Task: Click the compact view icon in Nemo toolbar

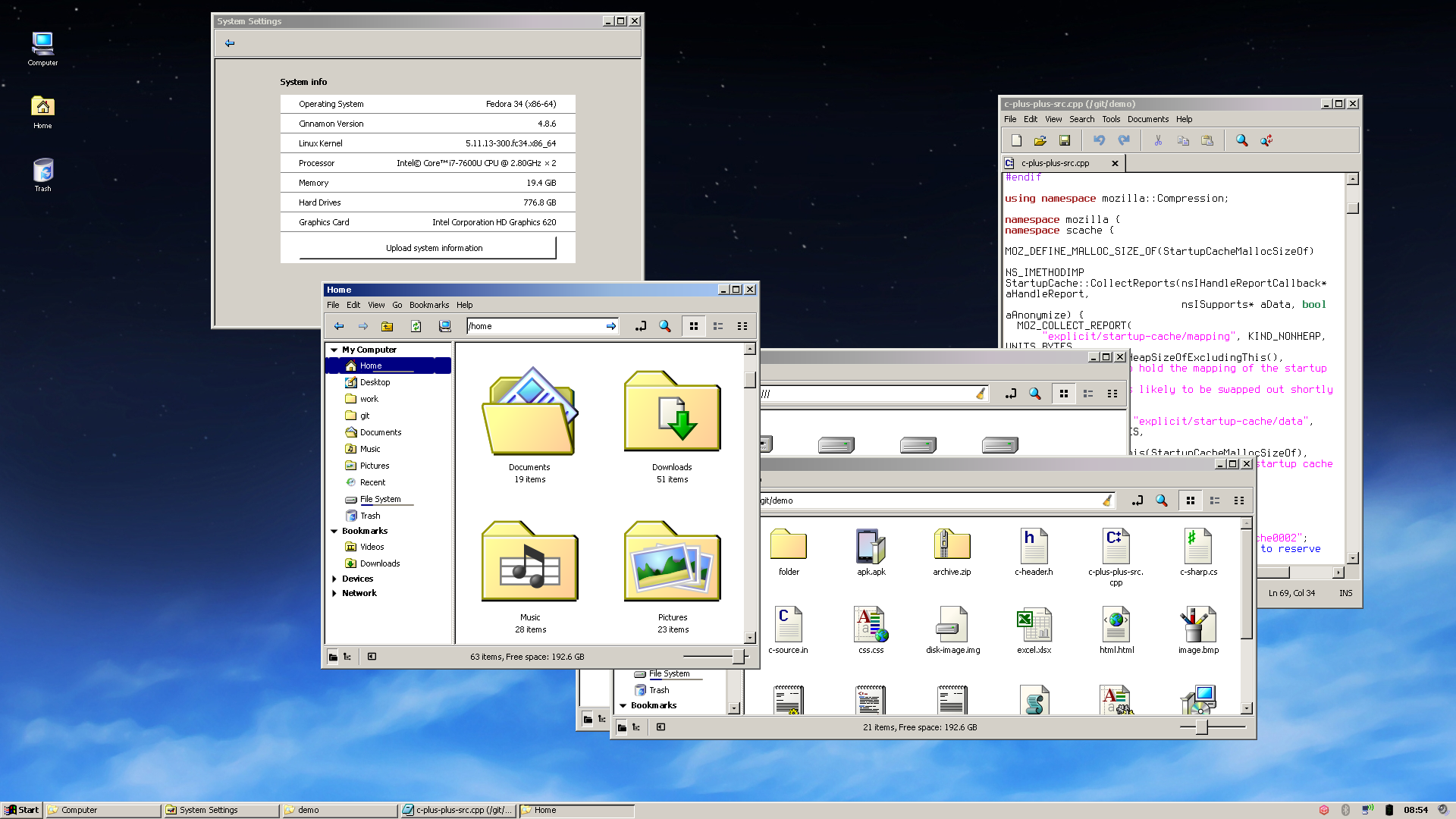Action: point(742,326)
